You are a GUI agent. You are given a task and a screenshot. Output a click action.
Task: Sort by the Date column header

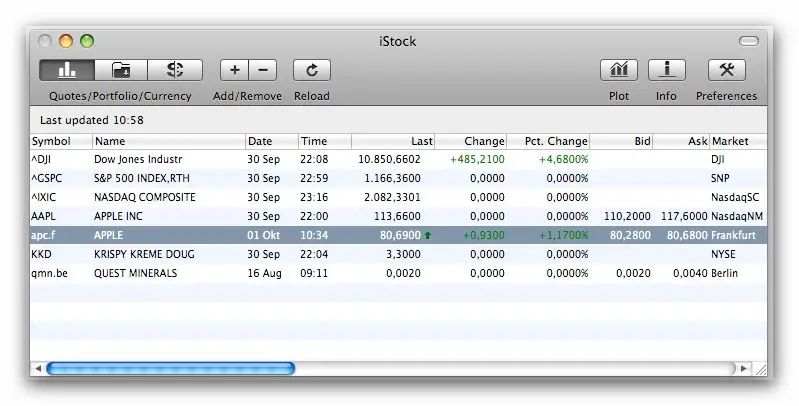(272, 141)
